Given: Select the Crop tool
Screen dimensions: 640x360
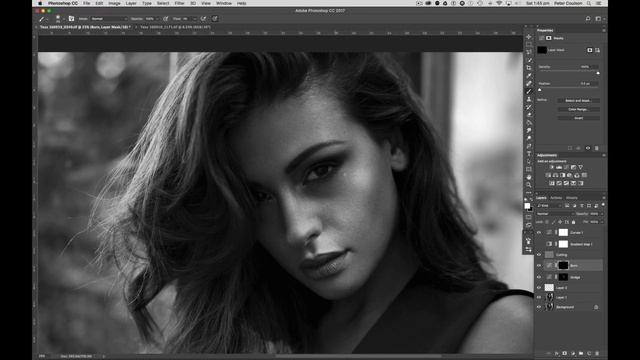Looking at the screenshot, I should point(529,68).
